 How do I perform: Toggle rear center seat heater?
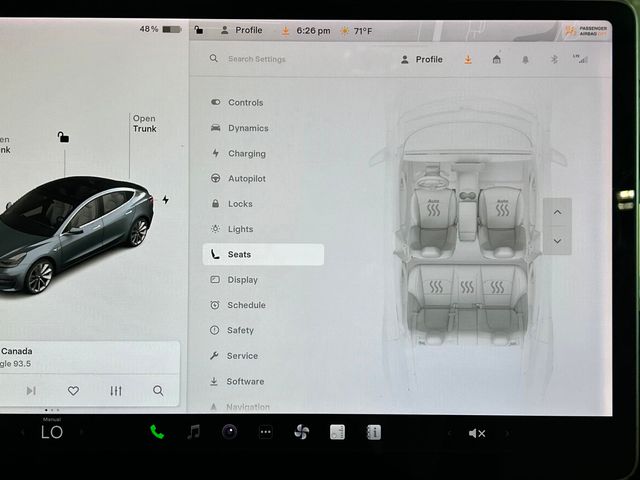coord(467,287)
